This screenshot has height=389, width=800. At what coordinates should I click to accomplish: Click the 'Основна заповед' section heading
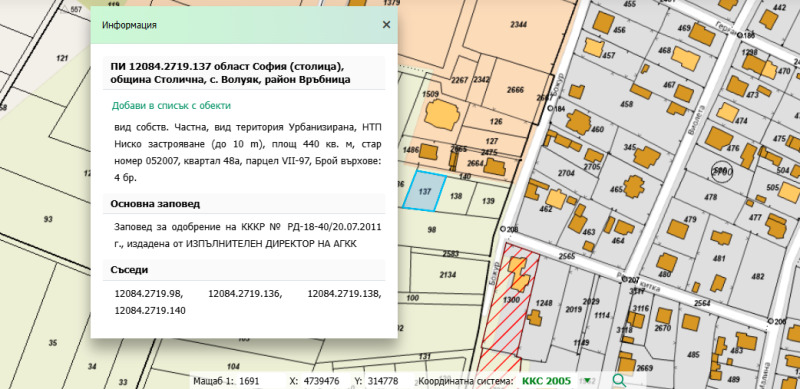tap(155, 204)
